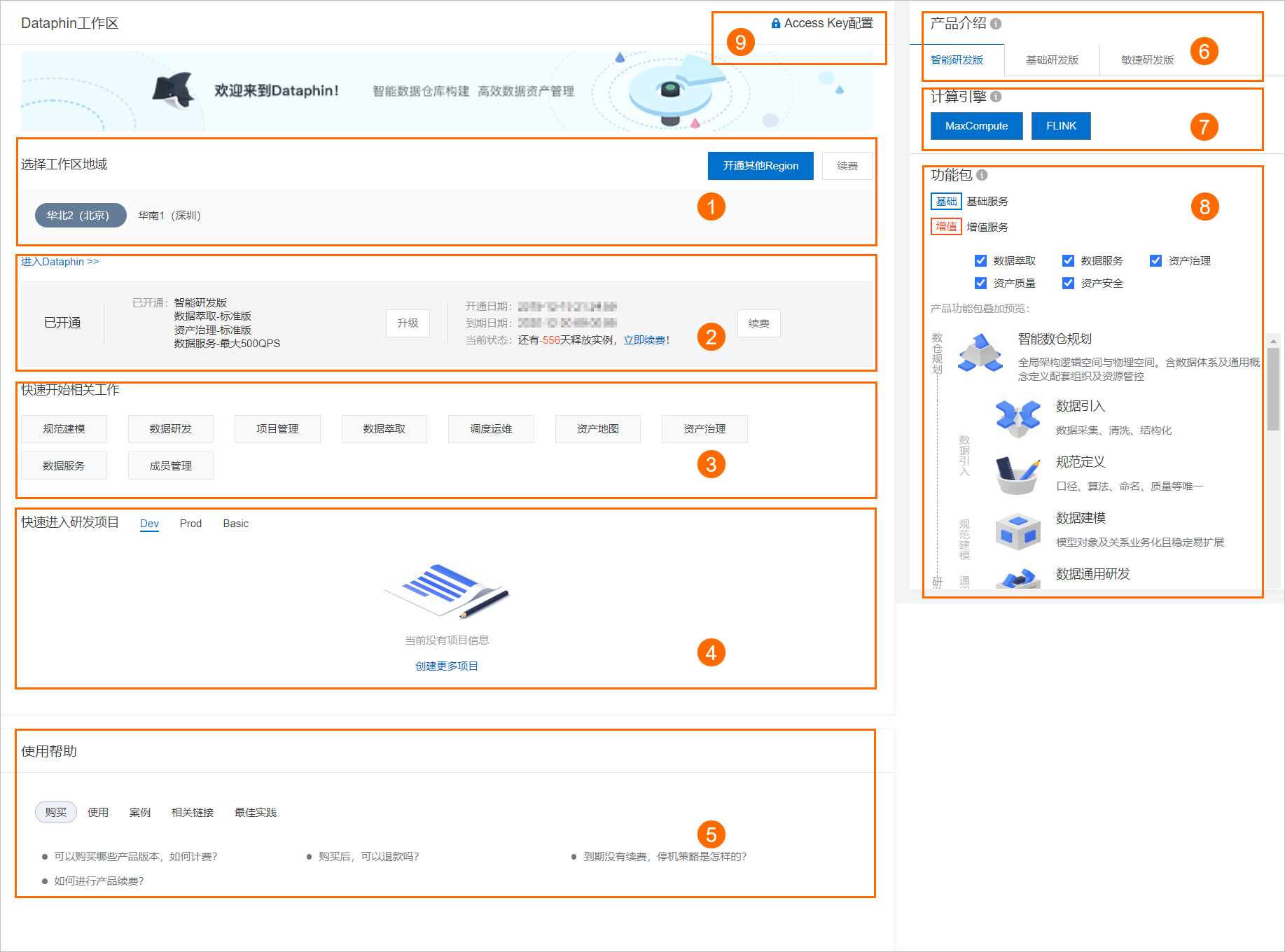The width and height of the screenshot is (1285, 952).
Task: Click the FLINK engine button
Action: pyautogui.click(x=1061, y=126)
